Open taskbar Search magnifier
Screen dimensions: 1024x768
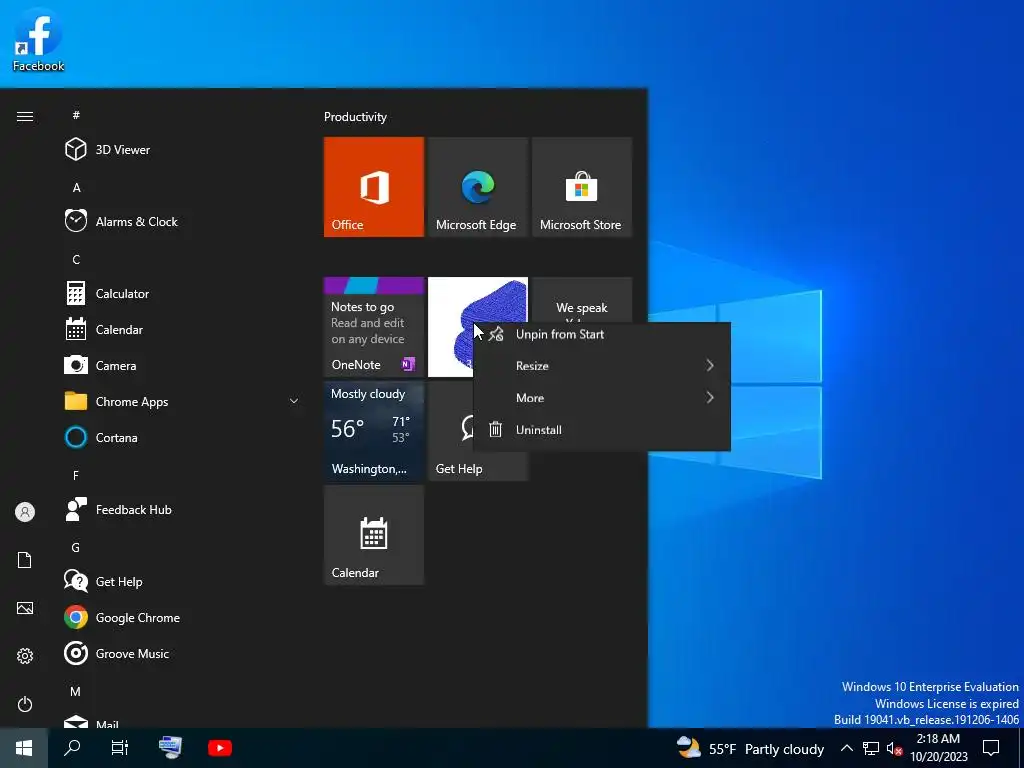coord(72,748)
